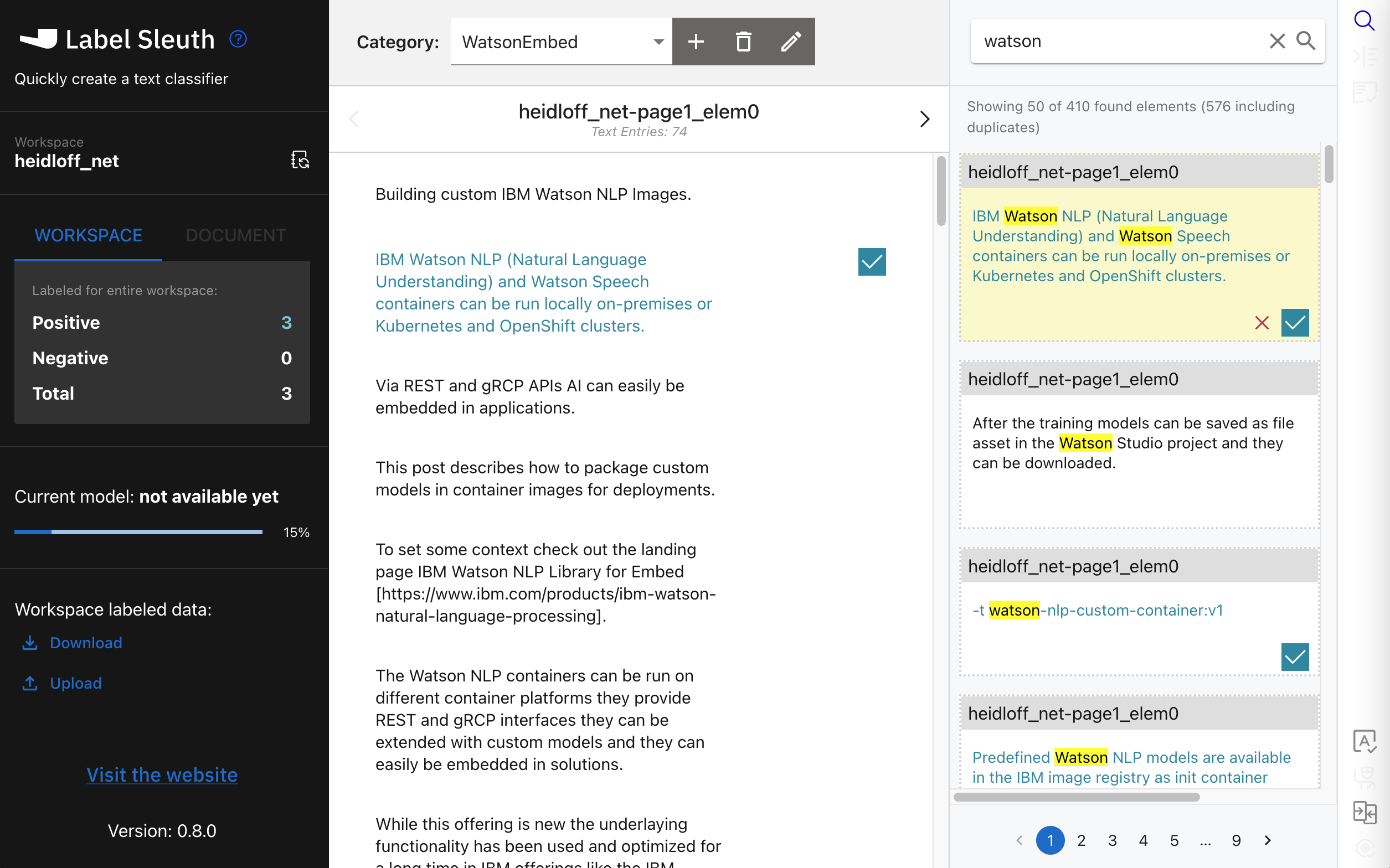Click the Negative label count row
This screenshot has width=1390, height=868.
[162, 358]
